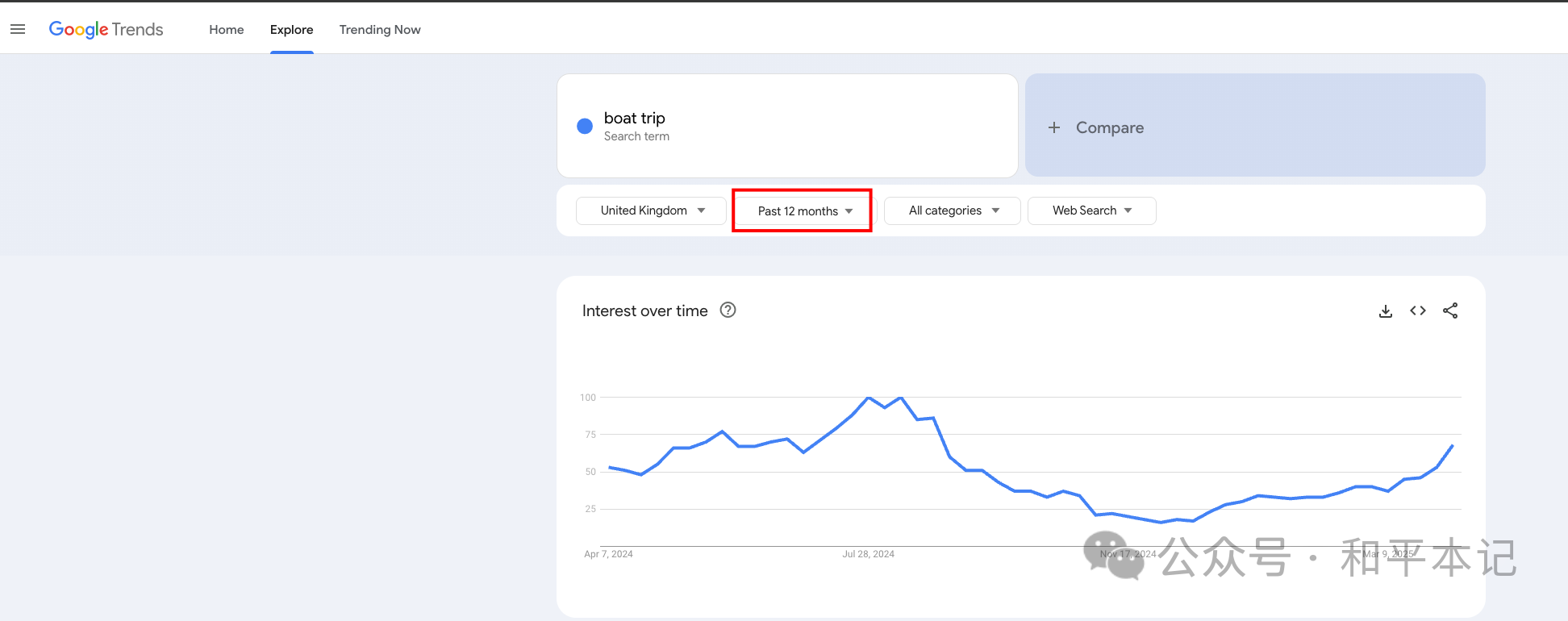
Task: Select the Explore tab
Action: [292, 30]
